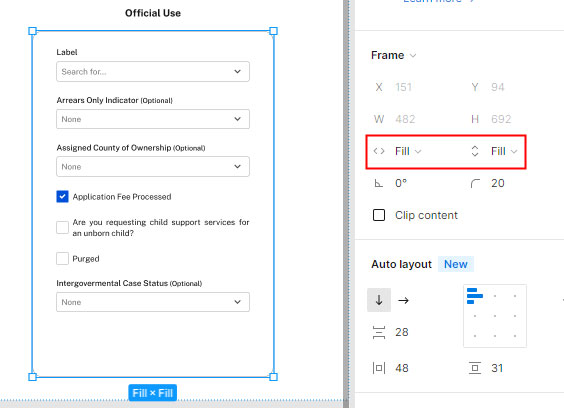Expand the Frame type dropdown
Viewport: 564px width, 408px height.
[394, 55]
